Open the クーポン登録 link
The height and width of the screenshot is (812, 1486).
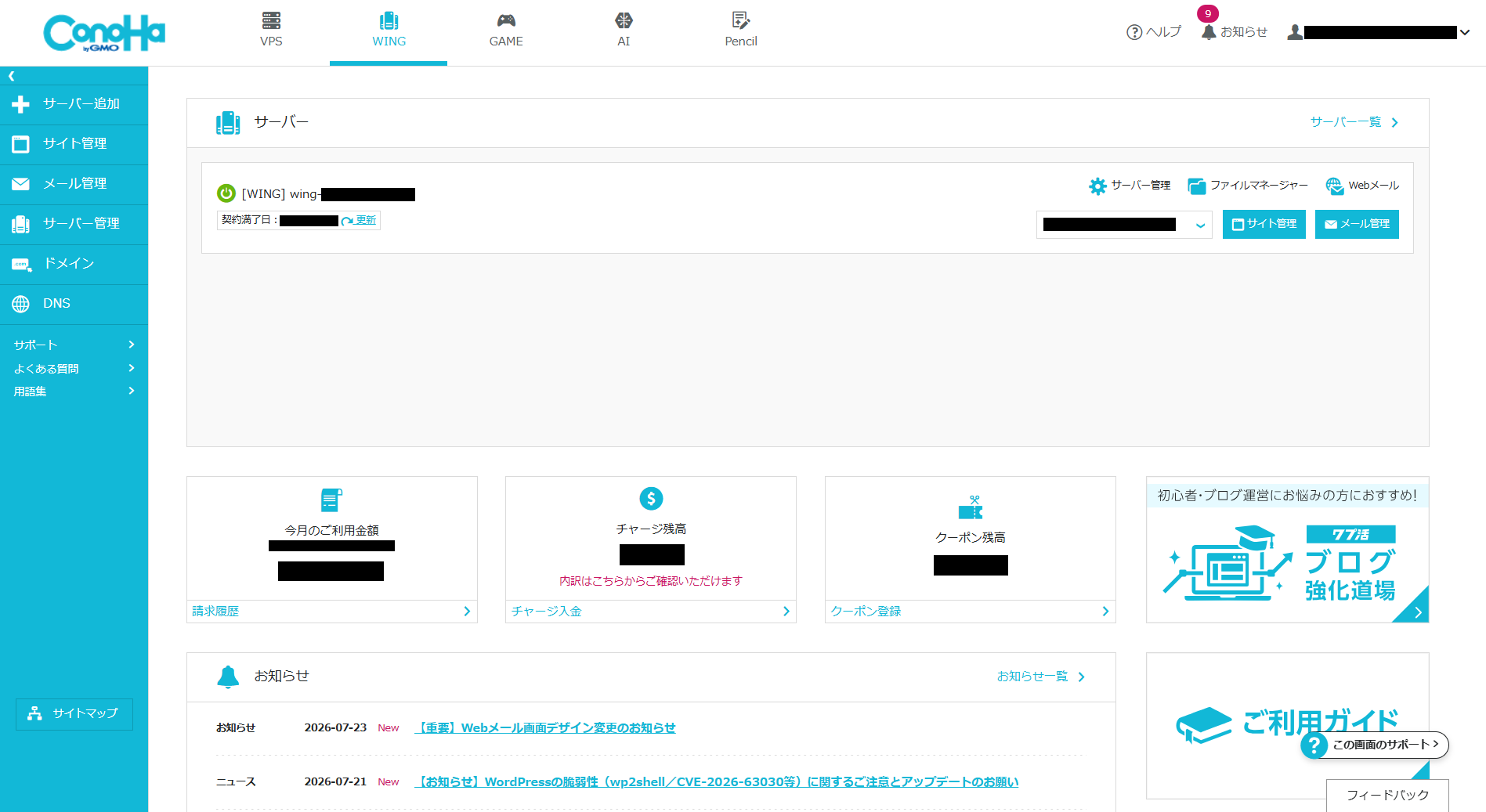click(x=971, y=612)
